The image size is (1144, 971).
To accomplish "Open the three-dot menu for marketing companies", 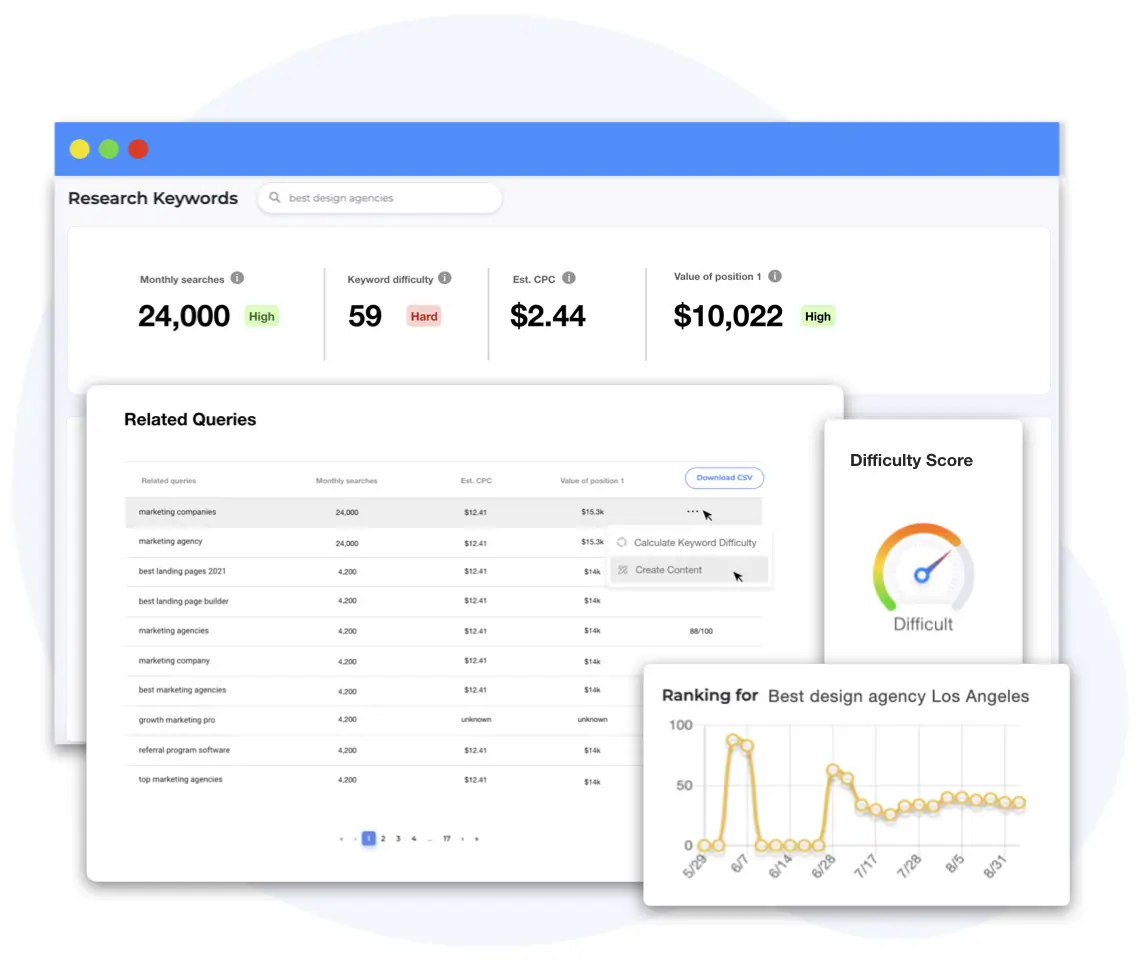I will 692,511.
